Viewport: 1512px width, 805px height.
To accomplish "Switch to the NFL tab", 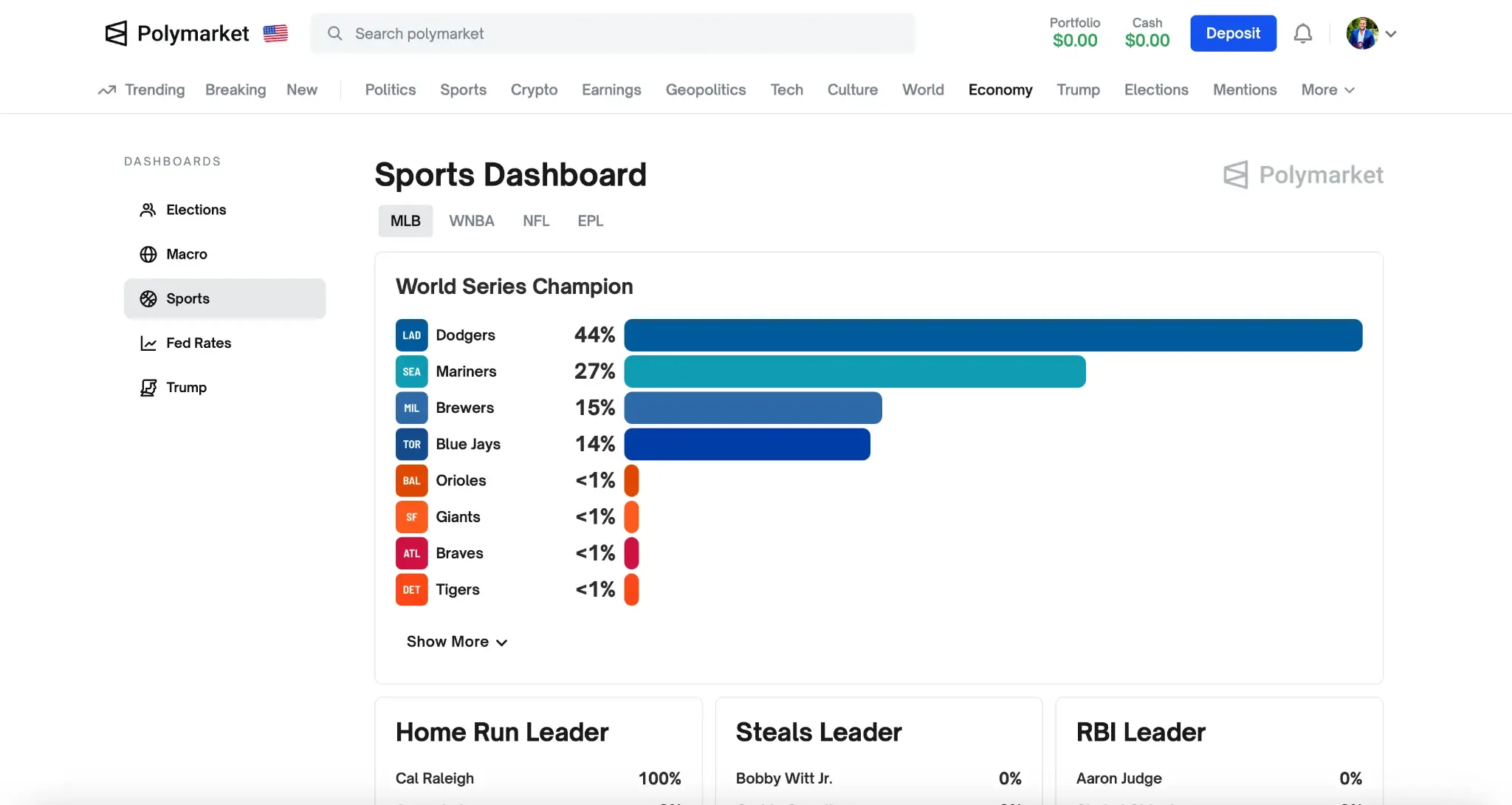I will click(x=536, y=221).
